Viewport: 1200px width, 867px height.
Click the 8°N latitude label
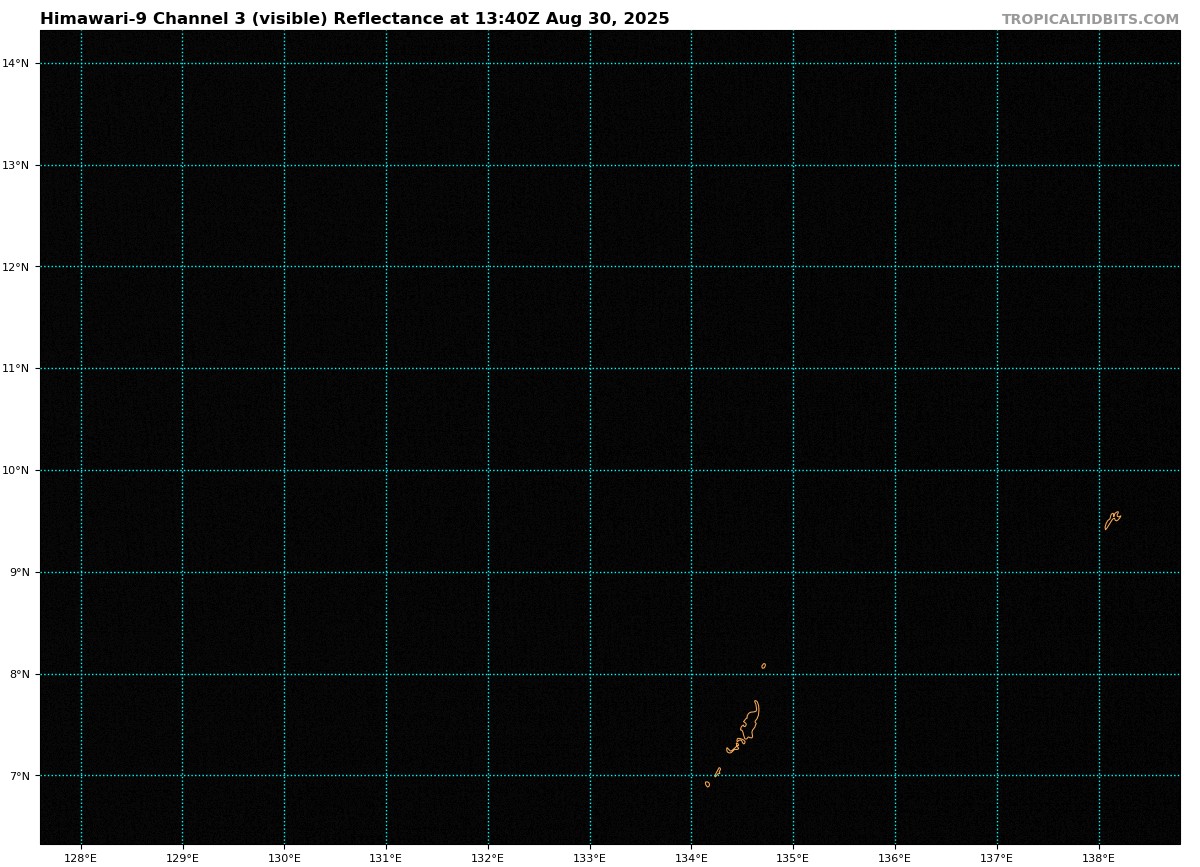(x=19, y=674)
